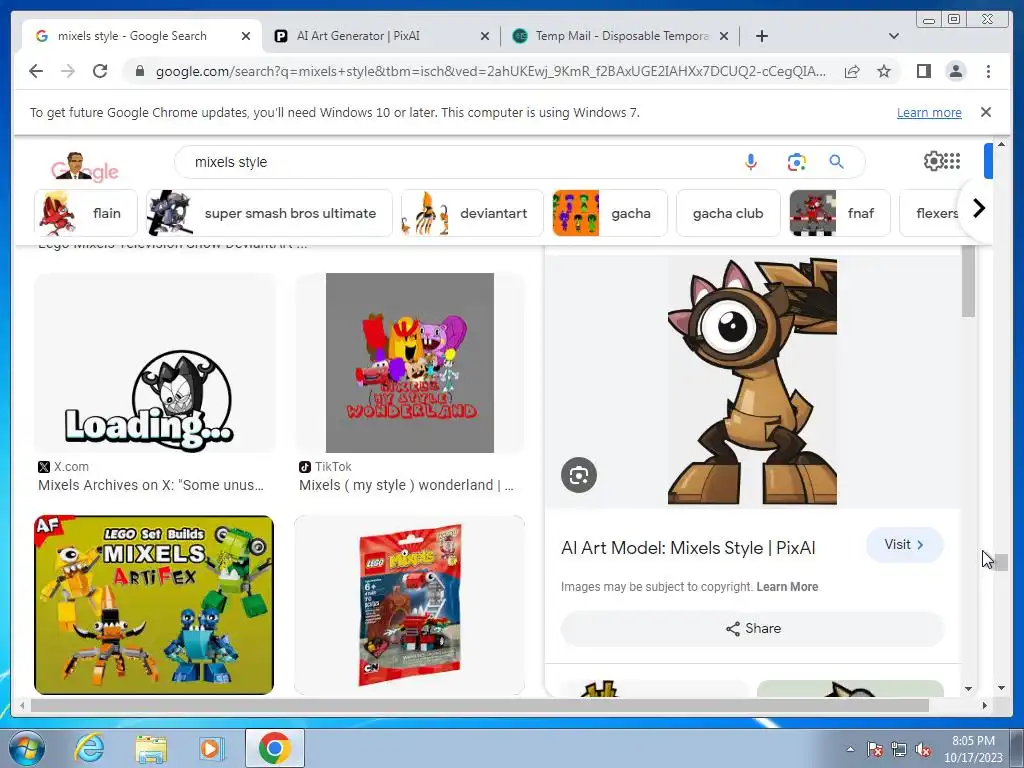Click the horizontal scrollbar right arrow
The height and width of the screenshot is (768, 1024).
point(985,705)
